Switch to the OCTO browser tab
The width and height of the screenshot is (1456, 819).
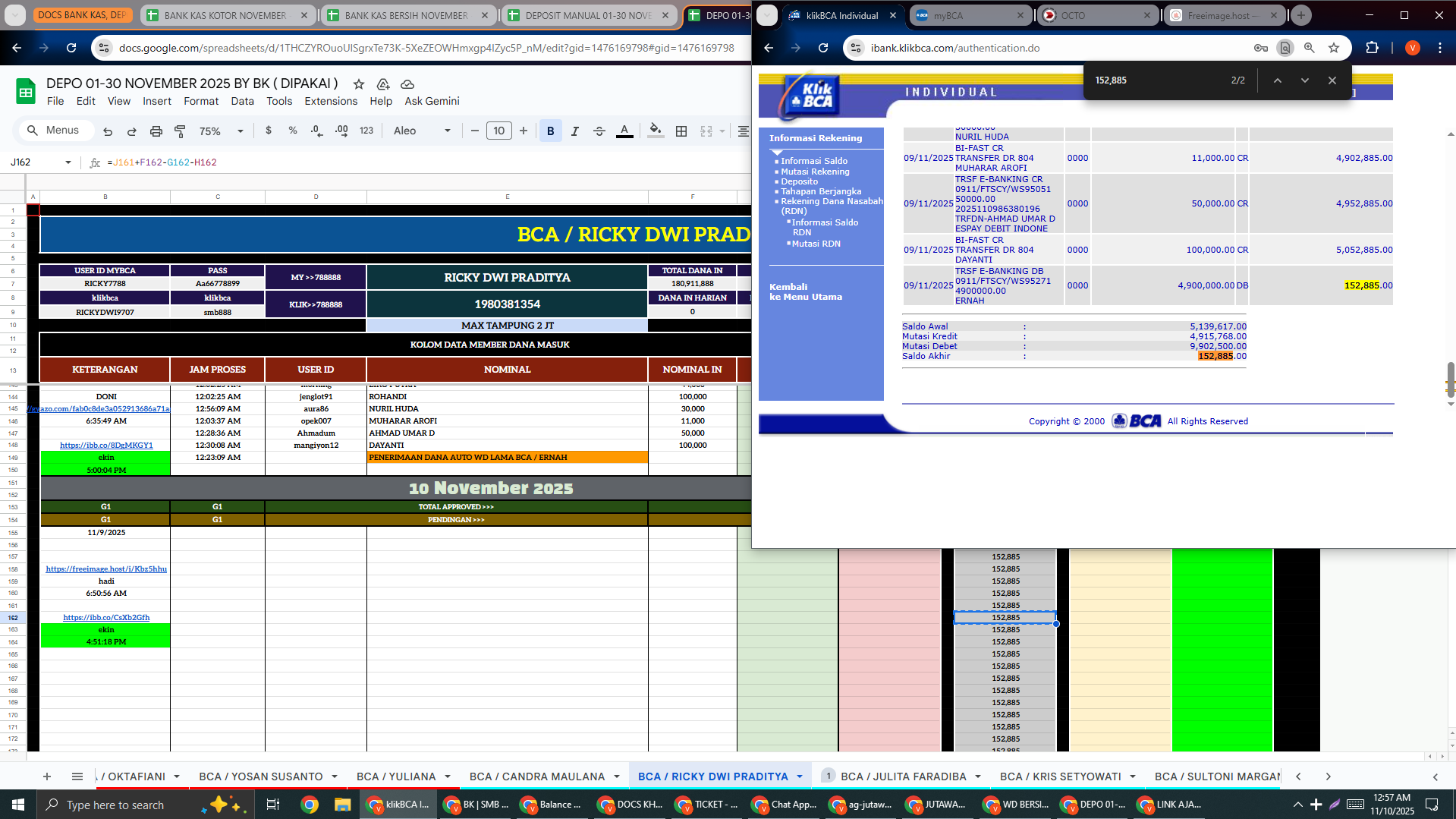[x=1096, y=15]
